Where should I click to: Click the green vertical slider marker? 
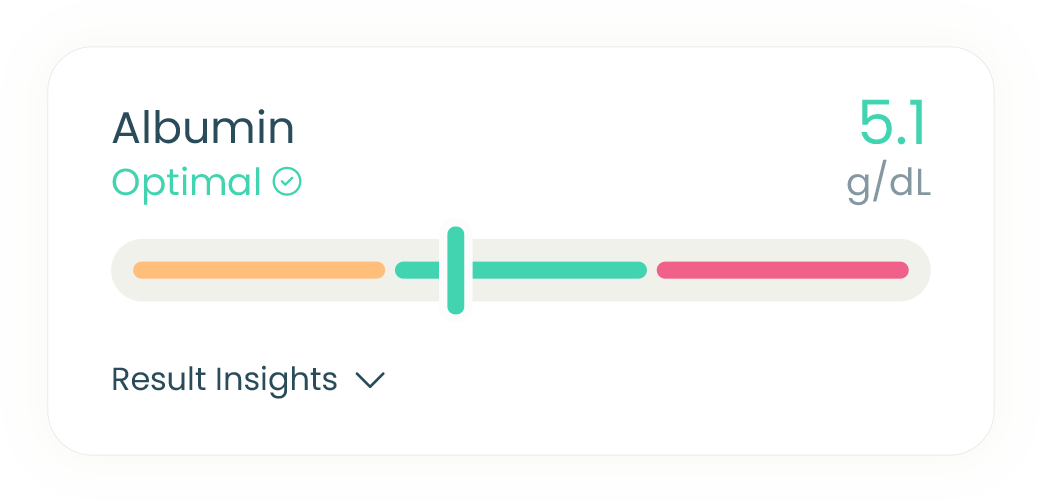point(456,270)
